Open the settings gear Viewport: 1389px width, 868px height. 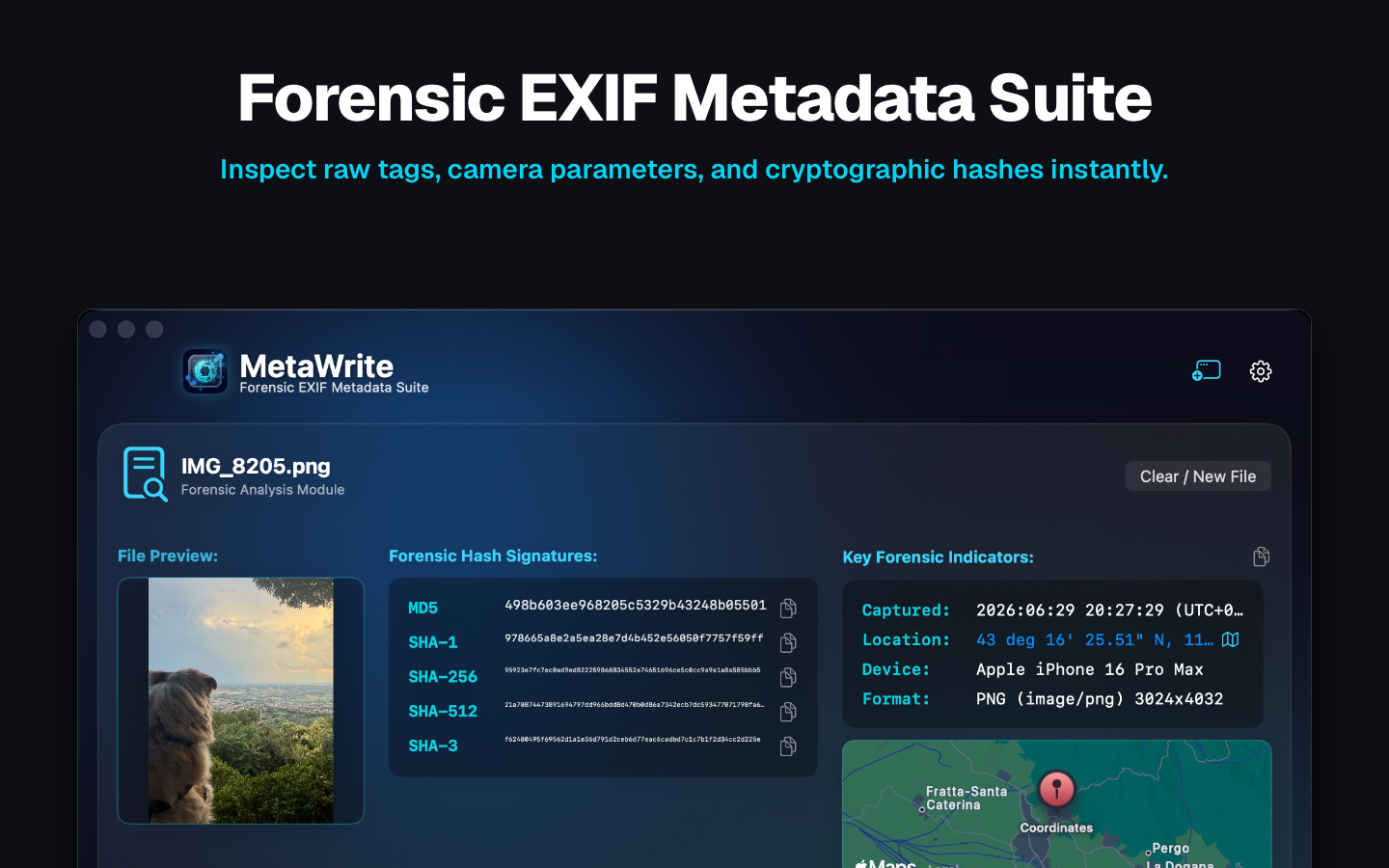[1261, 371]
